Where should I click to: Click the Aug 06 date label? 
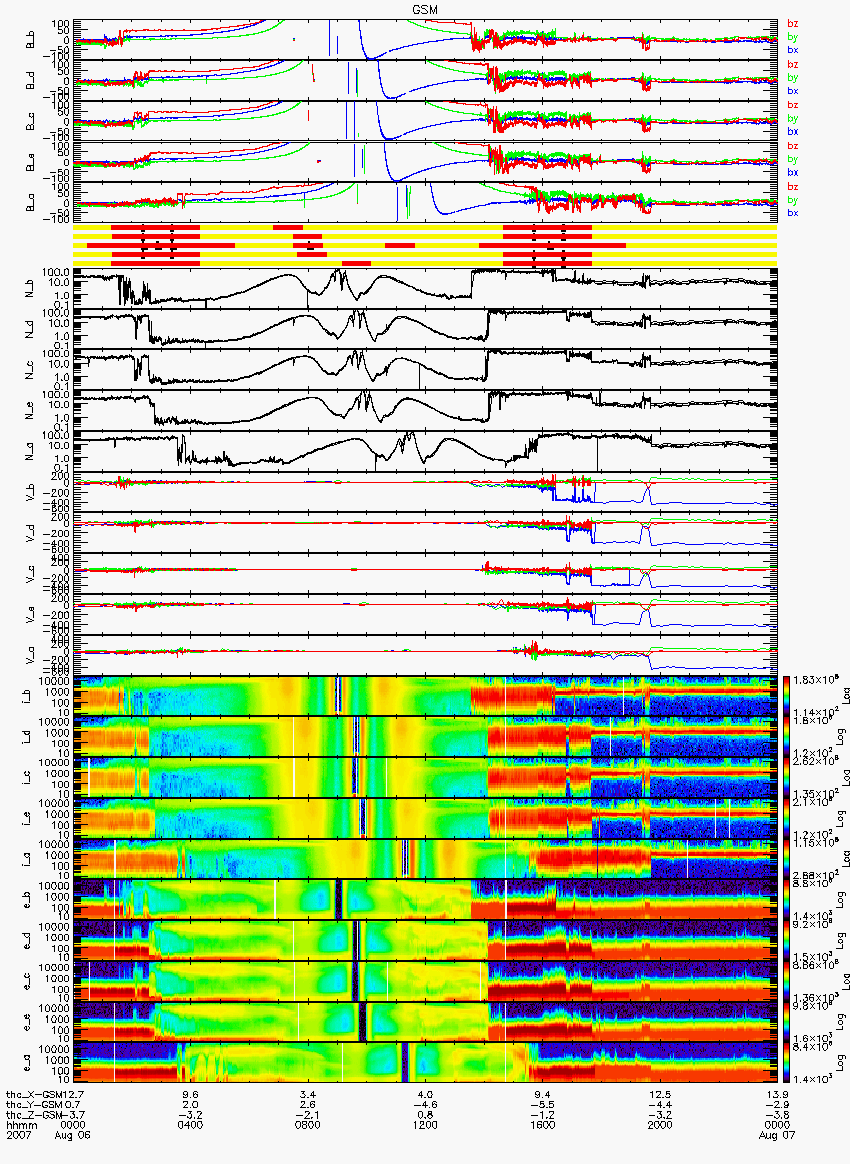[x=73, y=1136]
